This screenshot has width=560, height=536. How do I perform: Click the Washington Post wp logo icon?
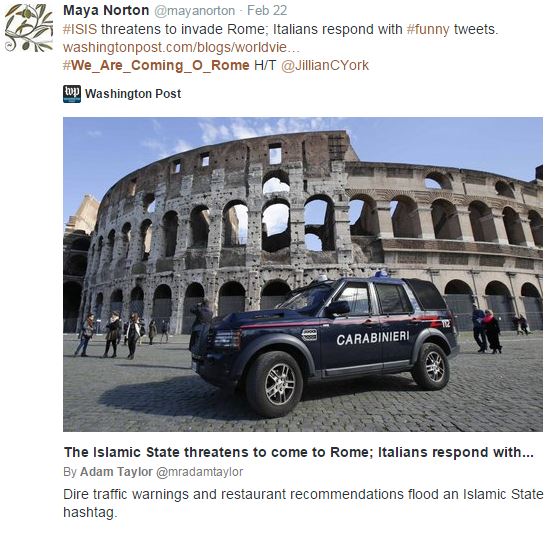tap(72, 94)
